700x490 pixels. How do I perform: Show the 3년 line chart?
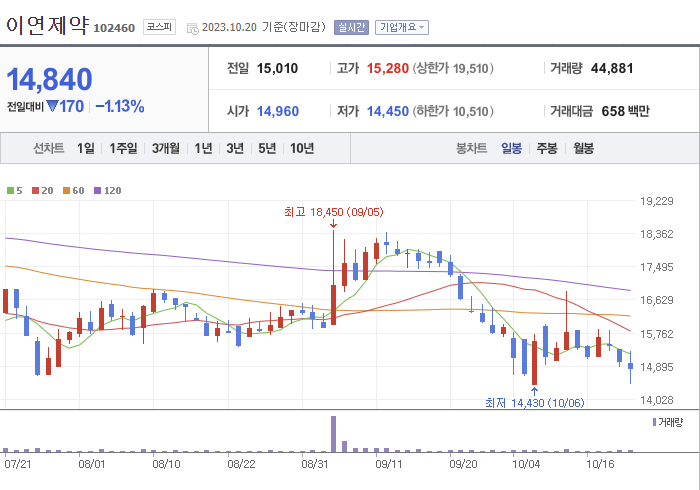[x=235, y=148]
